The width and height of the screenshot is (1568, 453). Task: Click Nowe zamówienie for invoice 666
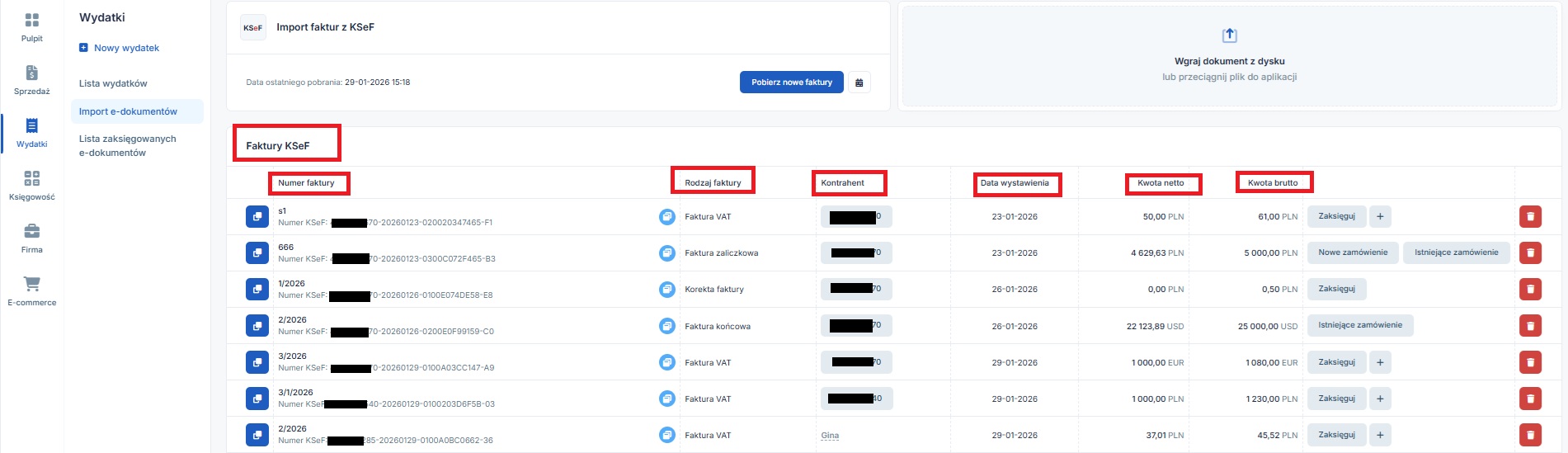1352,252
